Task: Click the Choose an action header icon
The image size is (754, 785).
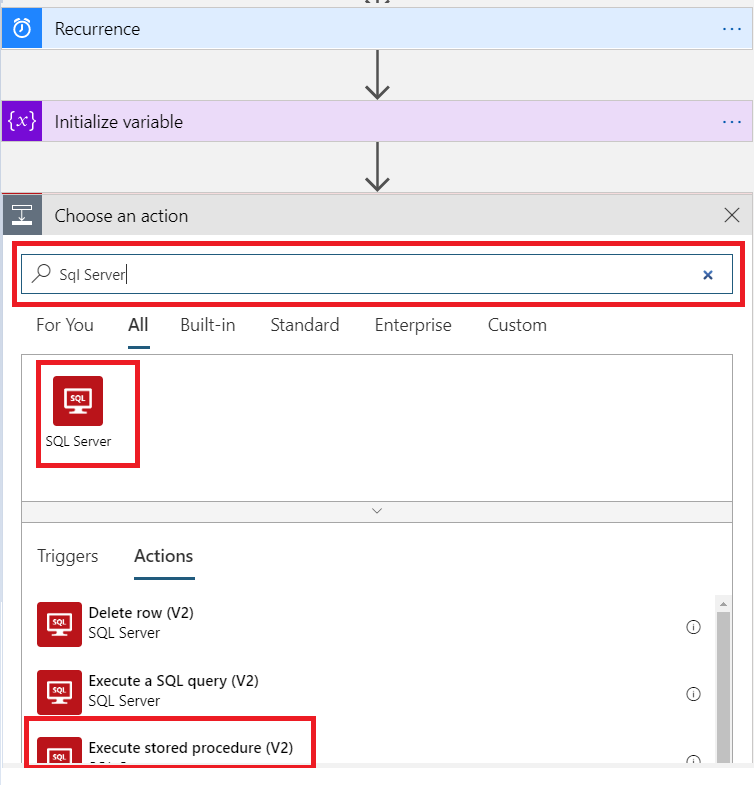Action: point(22,215)
